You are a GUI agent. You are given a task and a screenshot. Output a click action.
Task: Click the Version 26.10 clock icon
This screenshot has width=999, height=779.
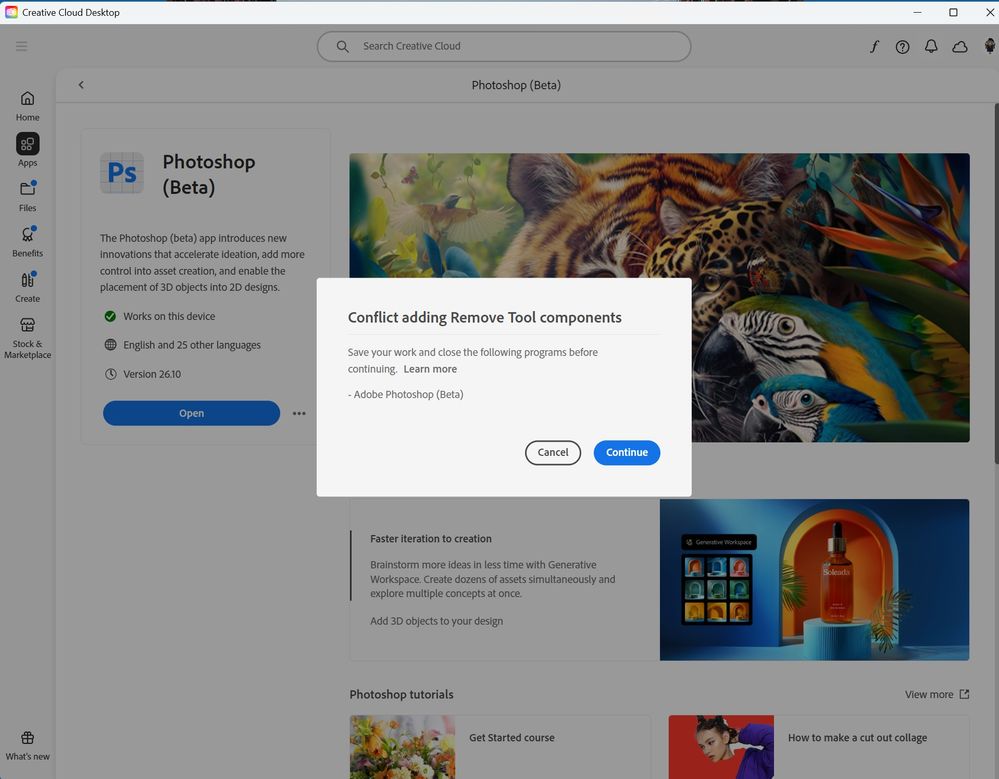110,374
